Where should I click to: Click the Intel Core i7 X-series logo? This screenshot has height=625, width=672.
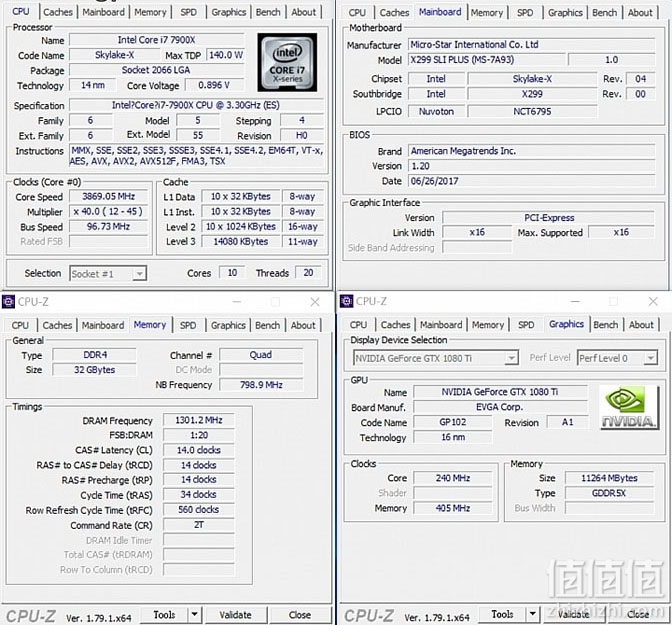click(287, 62)
